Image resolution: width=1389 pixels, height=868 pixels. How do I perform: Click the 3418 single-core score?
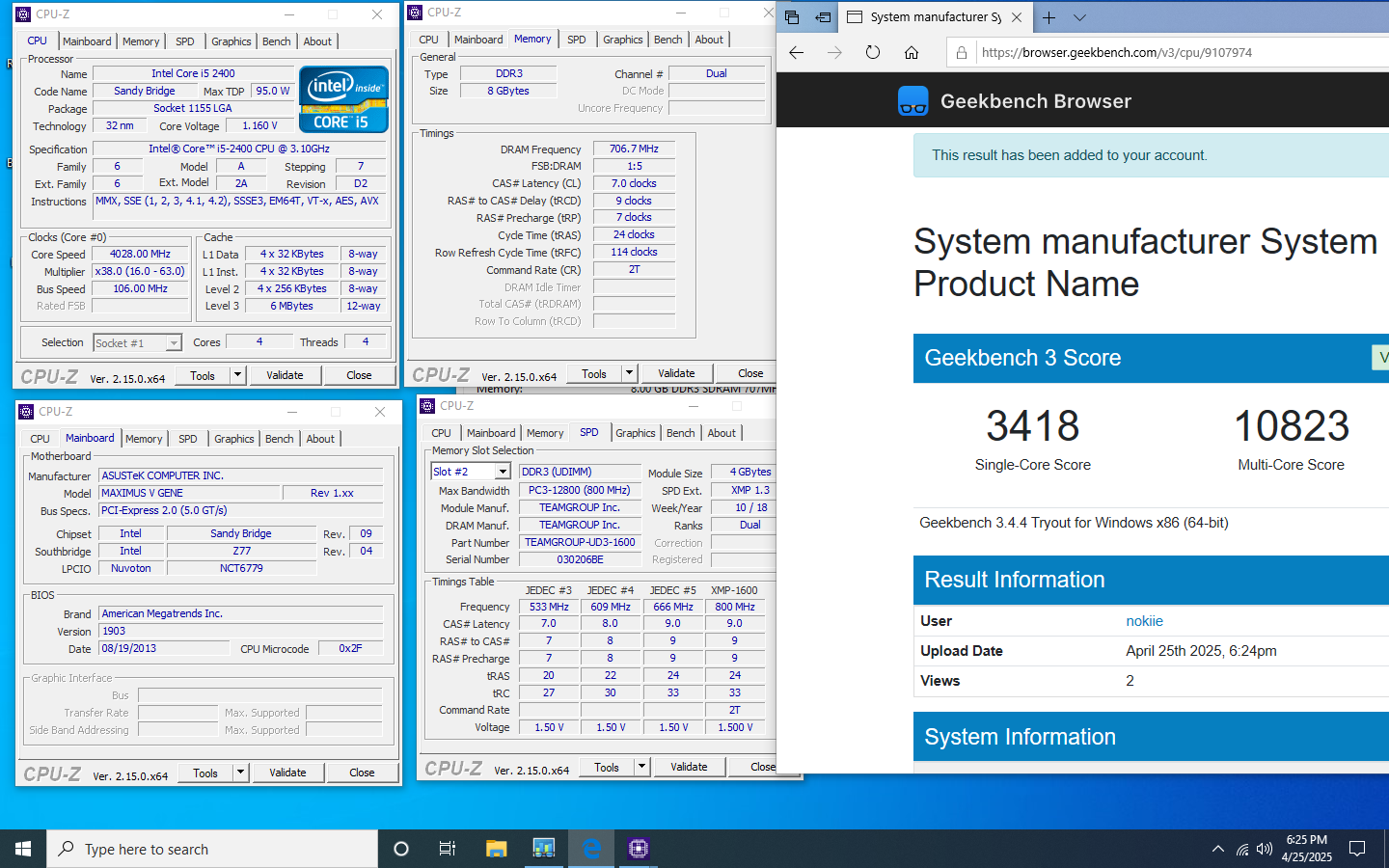coord(1032,425)
